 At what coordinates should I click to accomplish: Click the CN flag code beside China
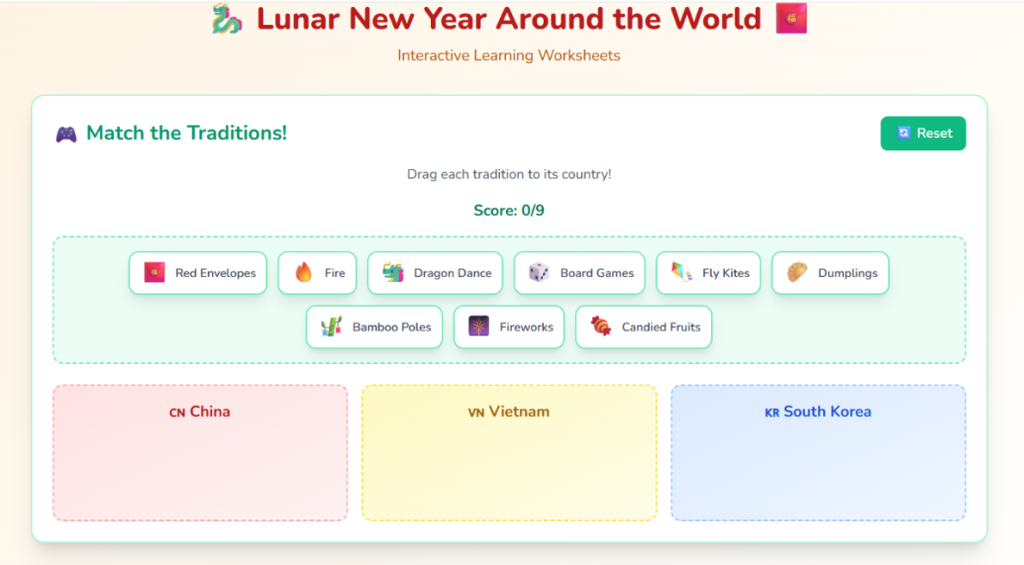(x=177, y=413)
